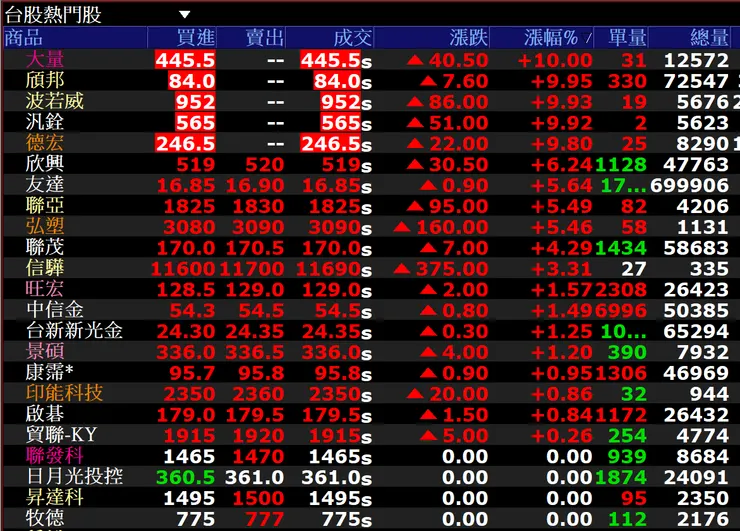
Task: Click 波若威 bid price 952
Action: click(x=195, y=102)
